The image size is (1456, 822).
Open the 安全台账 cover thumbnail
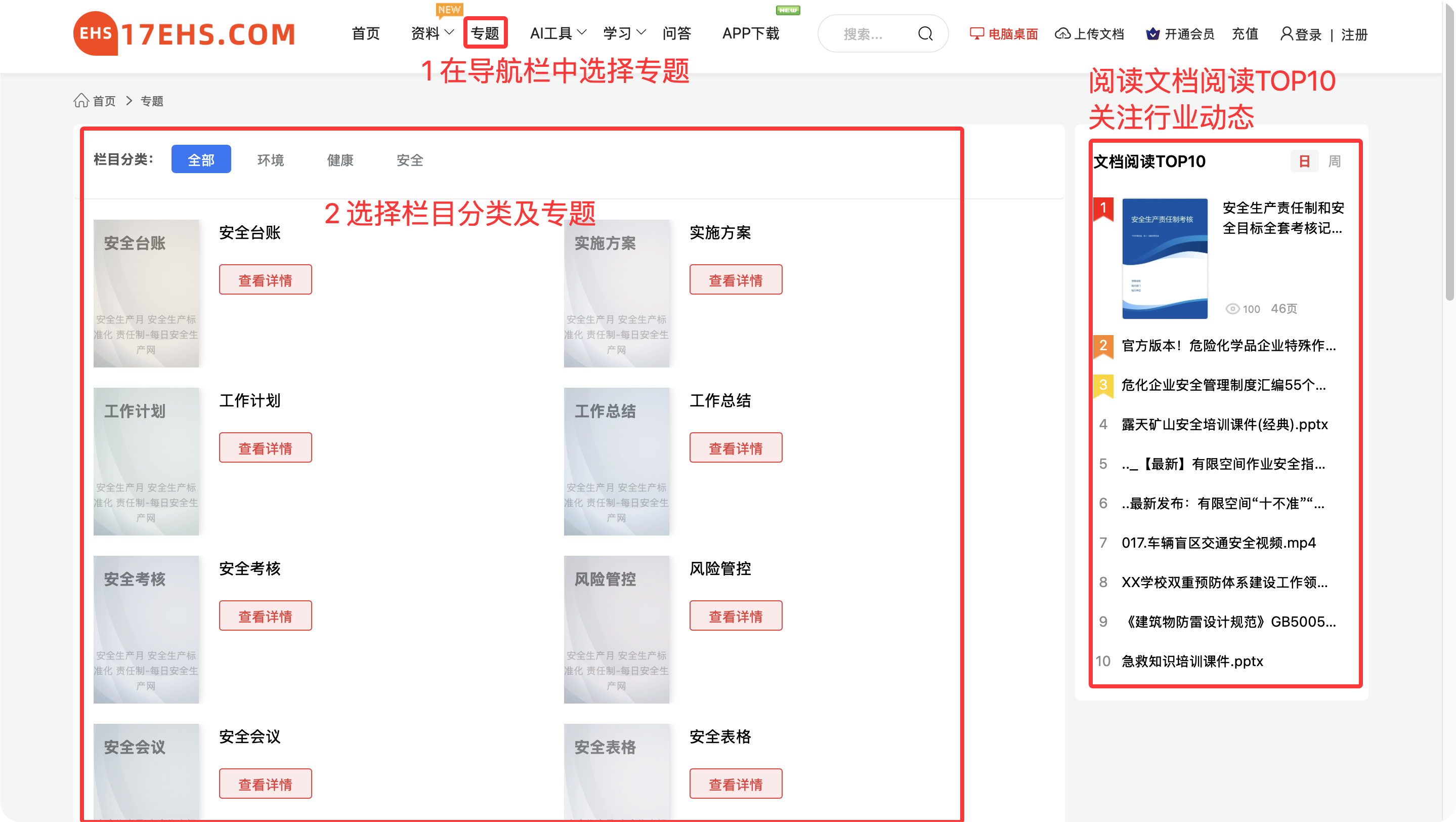point(146,294)
